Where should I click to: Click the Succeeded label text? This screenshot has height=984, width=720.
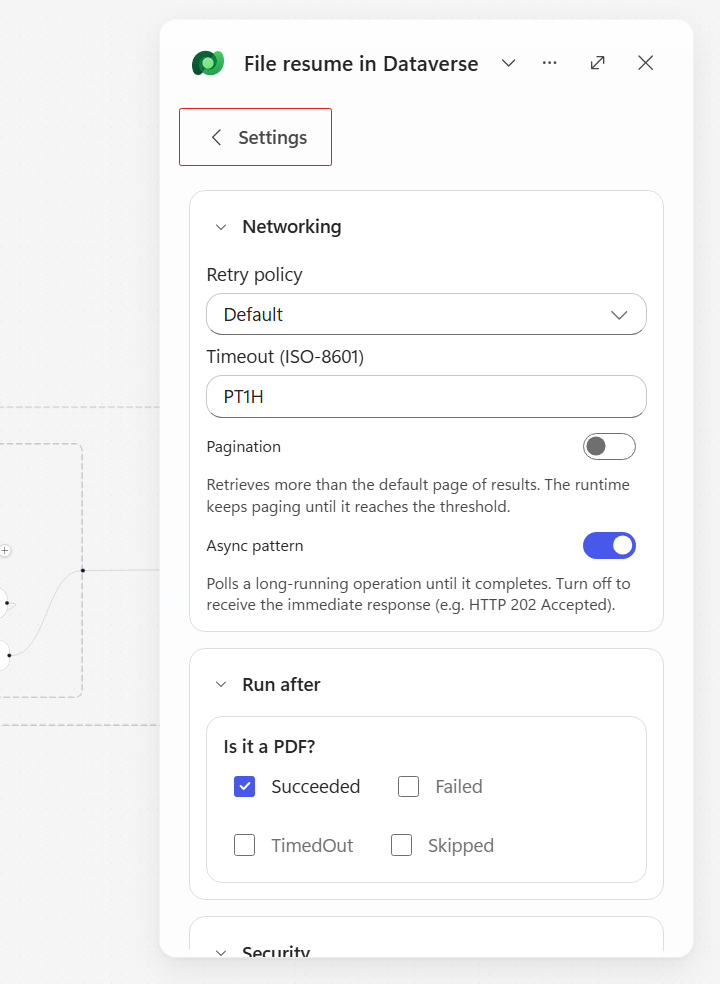click(316, 786)
